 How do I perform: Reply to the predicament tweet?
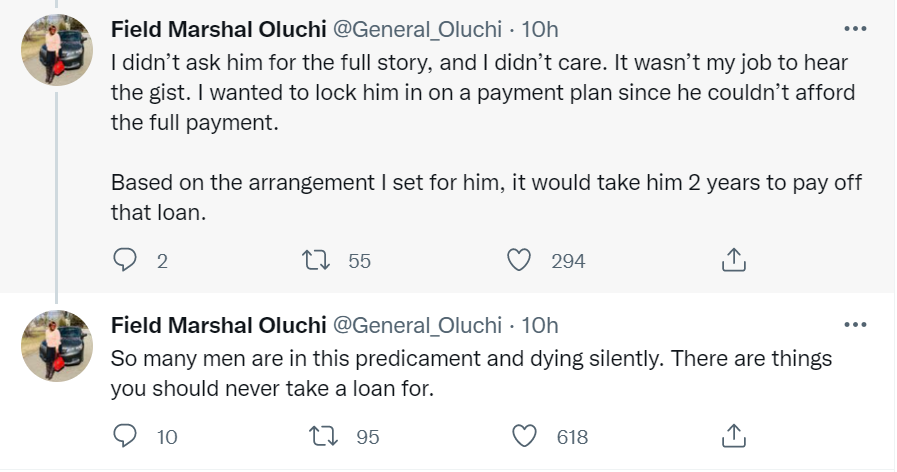point(125,437)
